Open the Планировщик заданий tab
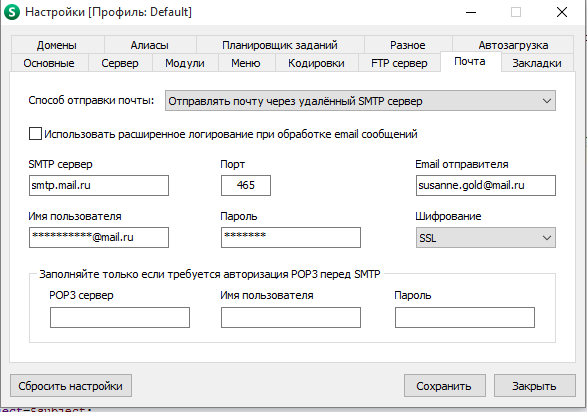The width and height of the screenshot is (587, 412). click(280, 45)
